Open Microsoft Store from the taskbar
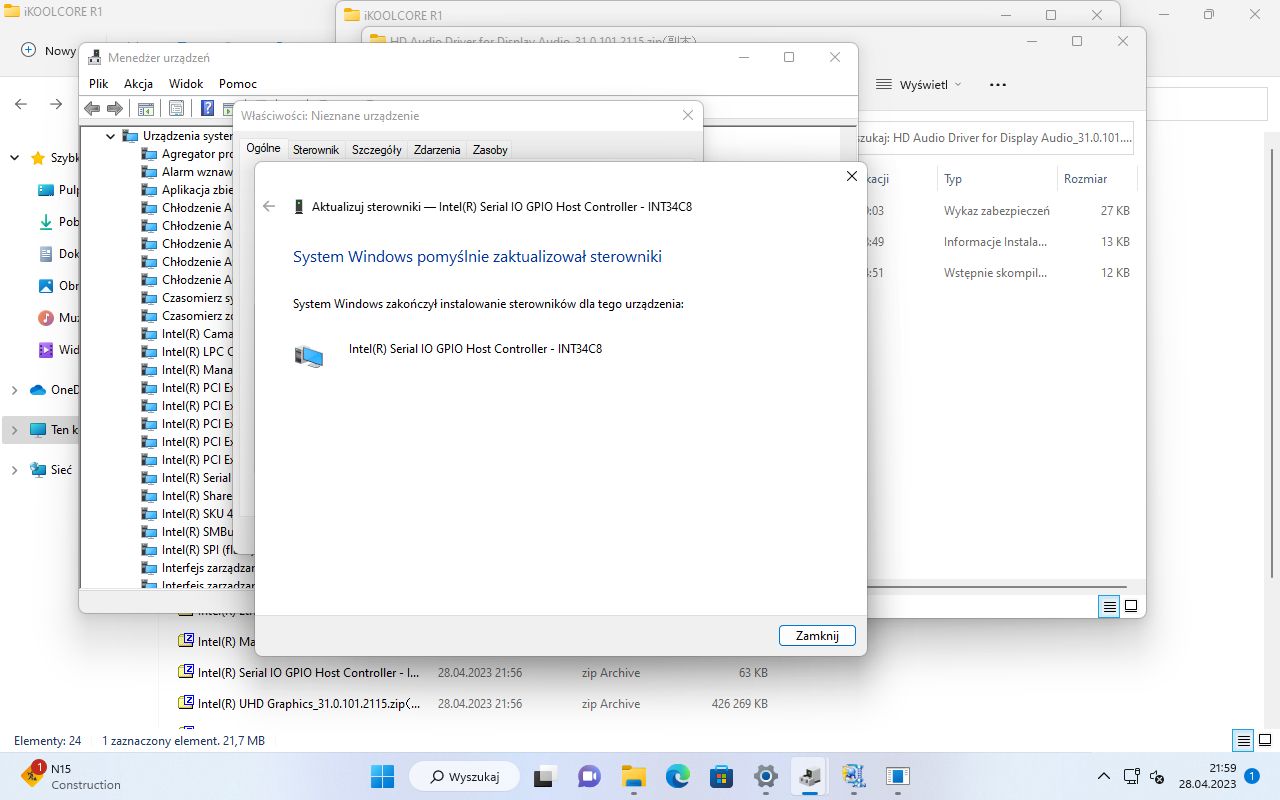 click(722, 776)
